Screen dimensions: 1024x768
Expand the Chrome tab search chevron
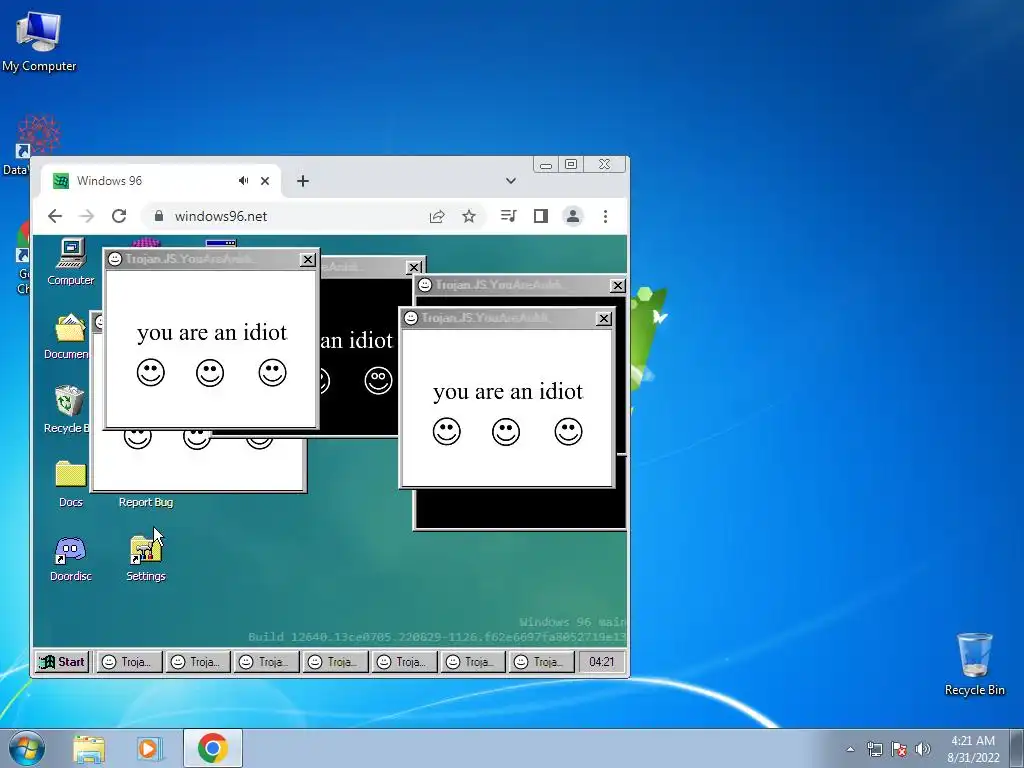point(511,181)
